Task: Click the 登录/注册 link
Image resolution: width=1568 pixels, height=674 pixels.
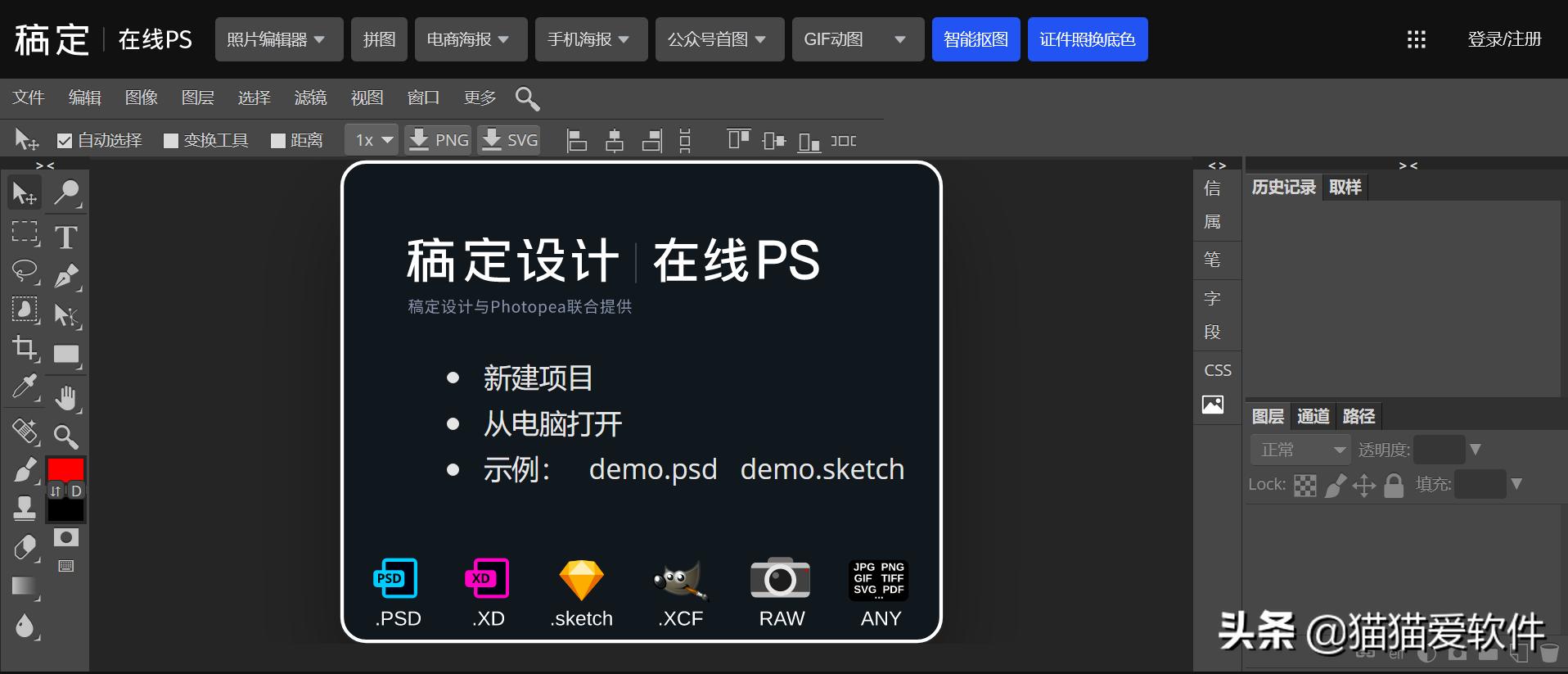Action: (1504, 39)
